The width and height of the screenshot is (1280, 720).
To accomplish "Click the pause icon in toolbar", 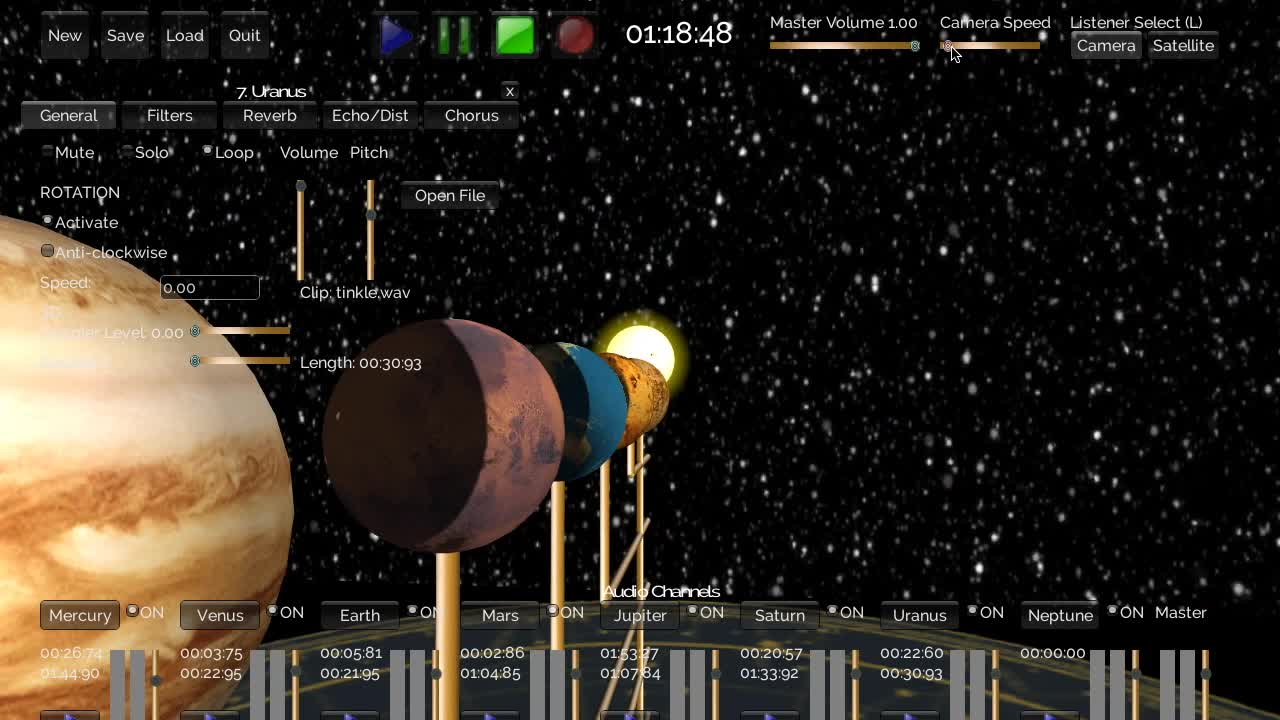I will point(455,36).
